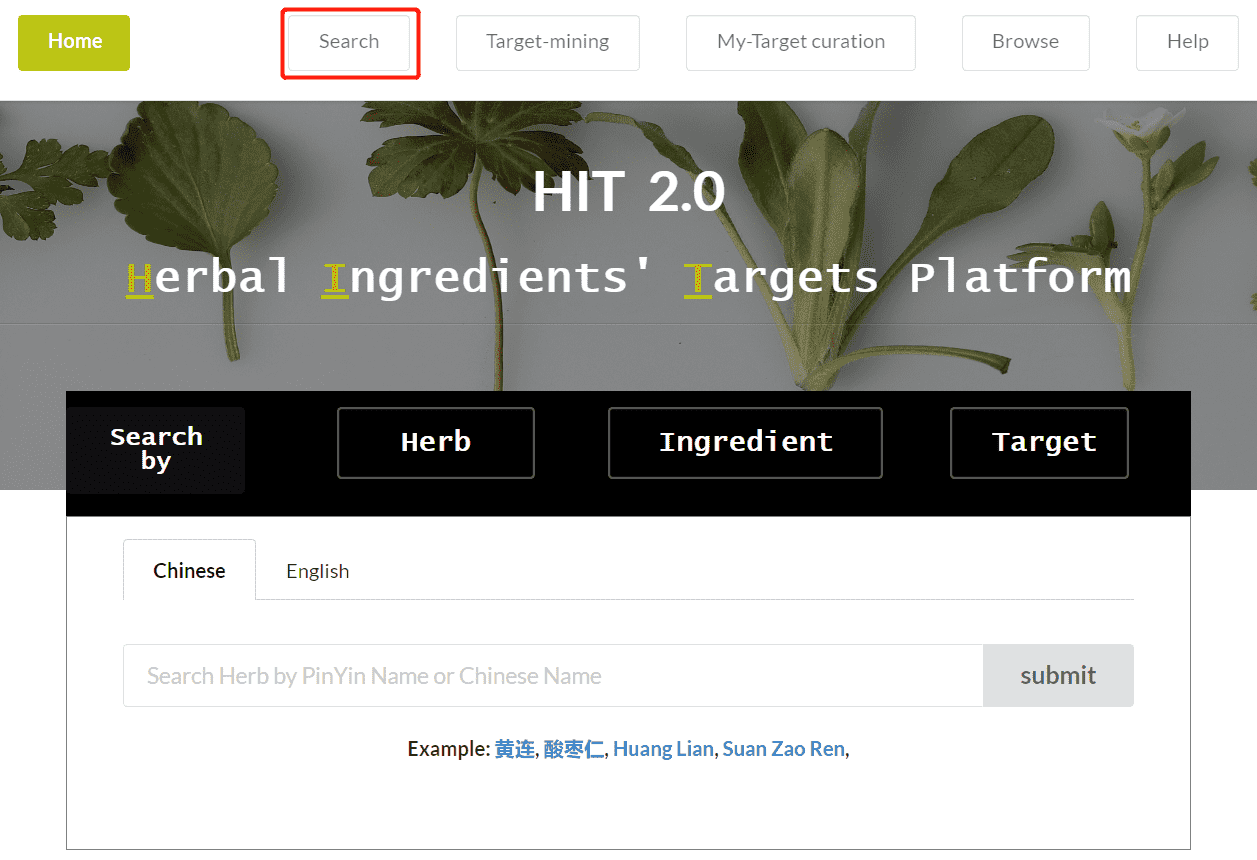Go to the Home page button
This screenshot has height=860, width=1257.
coord(74,43)
